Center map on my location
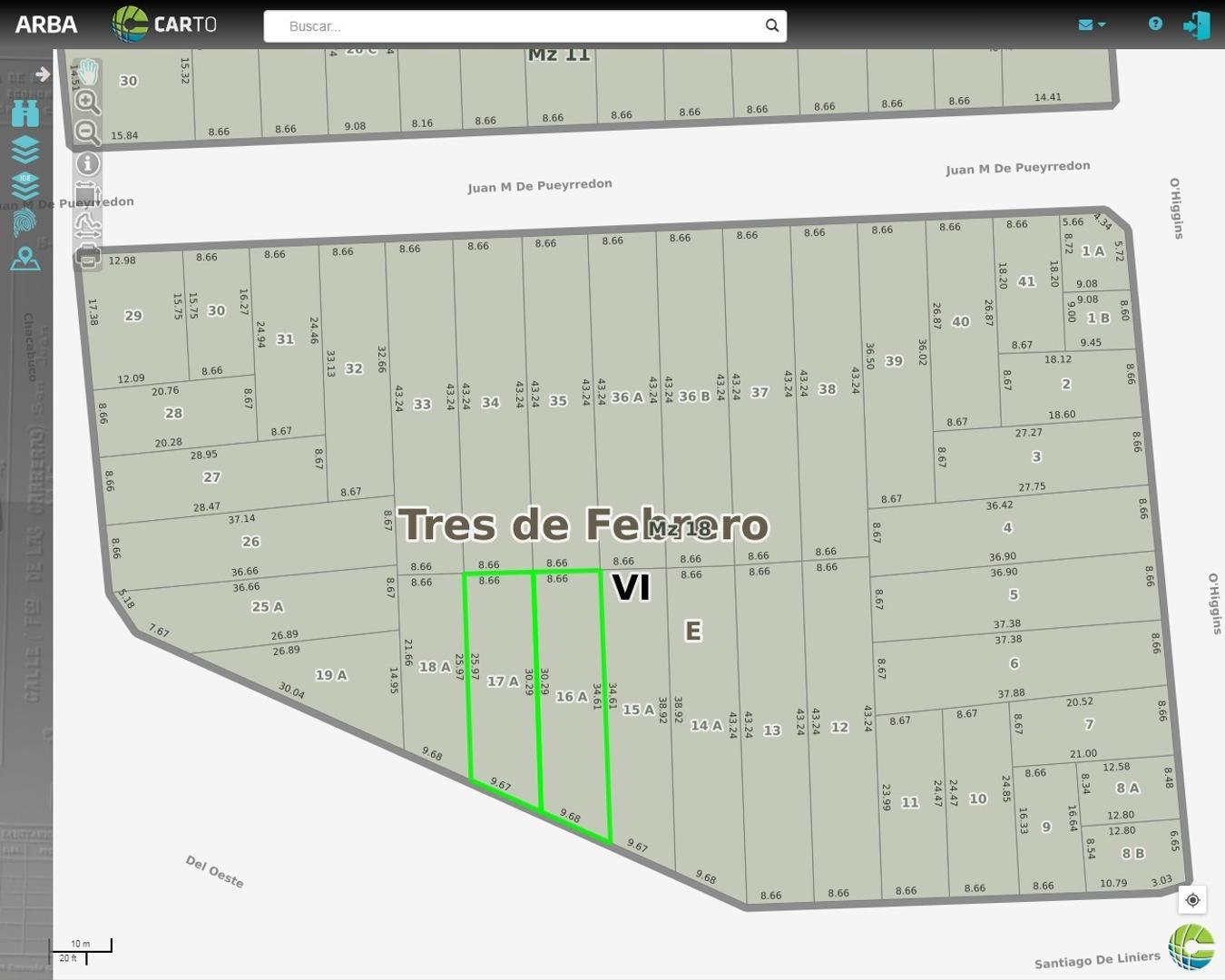Viewport: 1225px width, 980px height. [1192, 899]
